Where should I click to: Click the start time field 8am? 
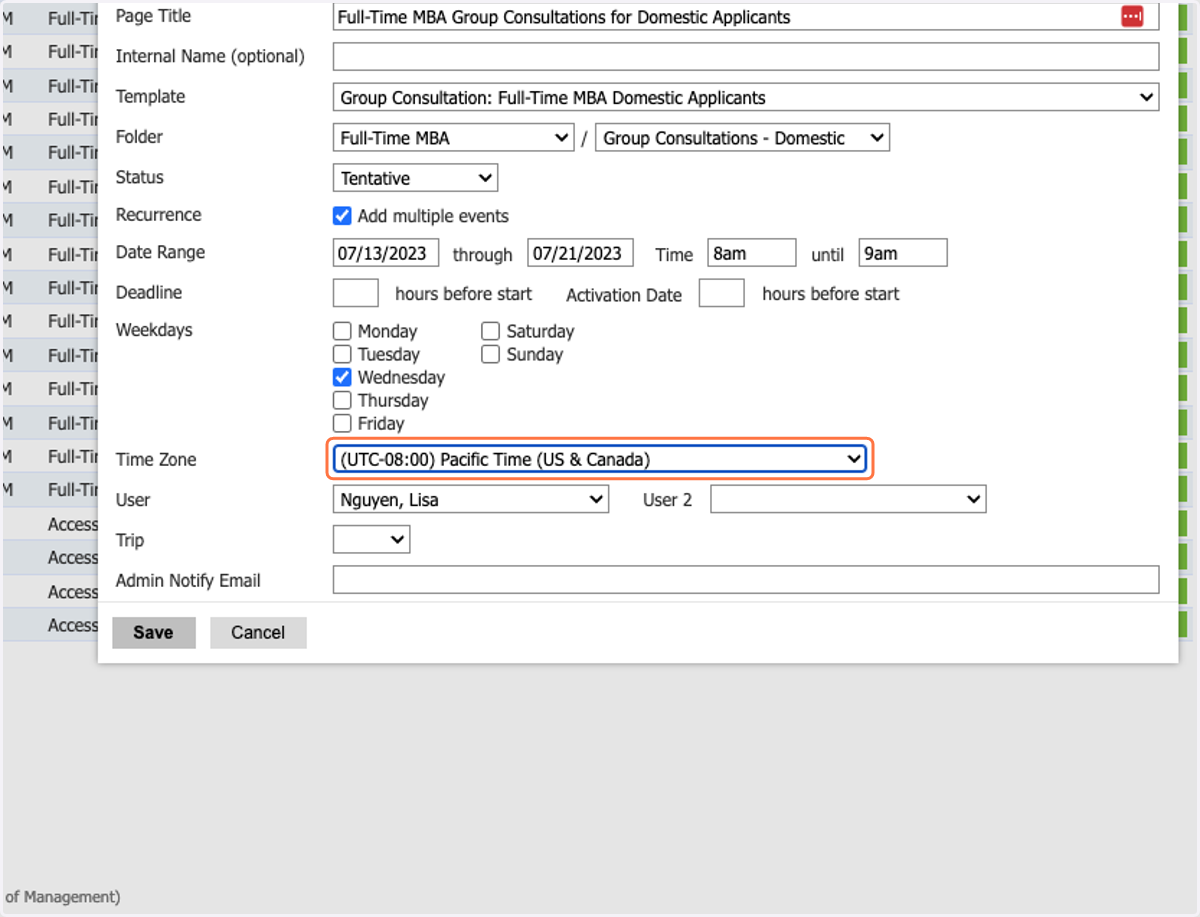pyautogui.click(x=752, y=253)
